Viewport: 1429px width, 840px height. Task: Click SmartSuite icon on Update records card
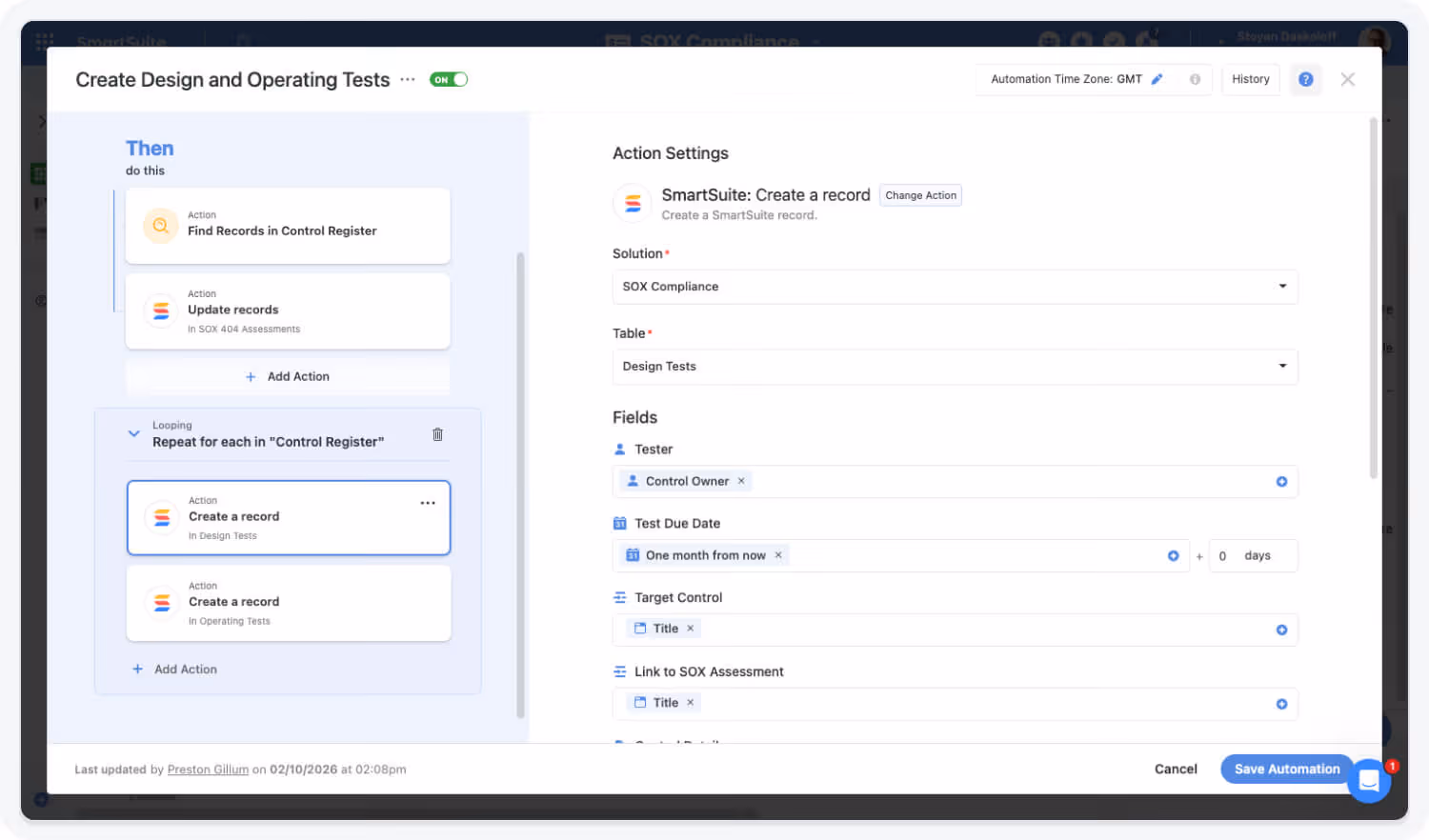point(161,310)
